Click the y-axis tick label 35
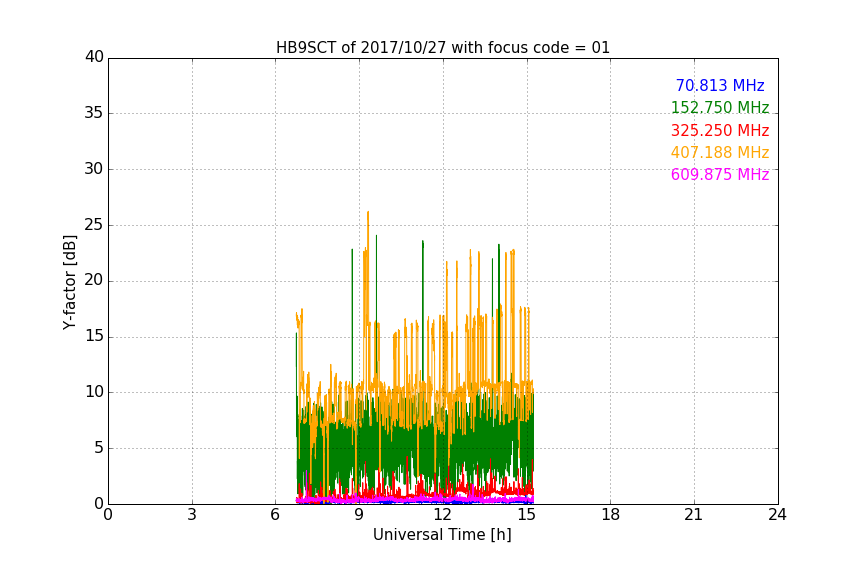864x576 pixels. (x=94, y=113)
